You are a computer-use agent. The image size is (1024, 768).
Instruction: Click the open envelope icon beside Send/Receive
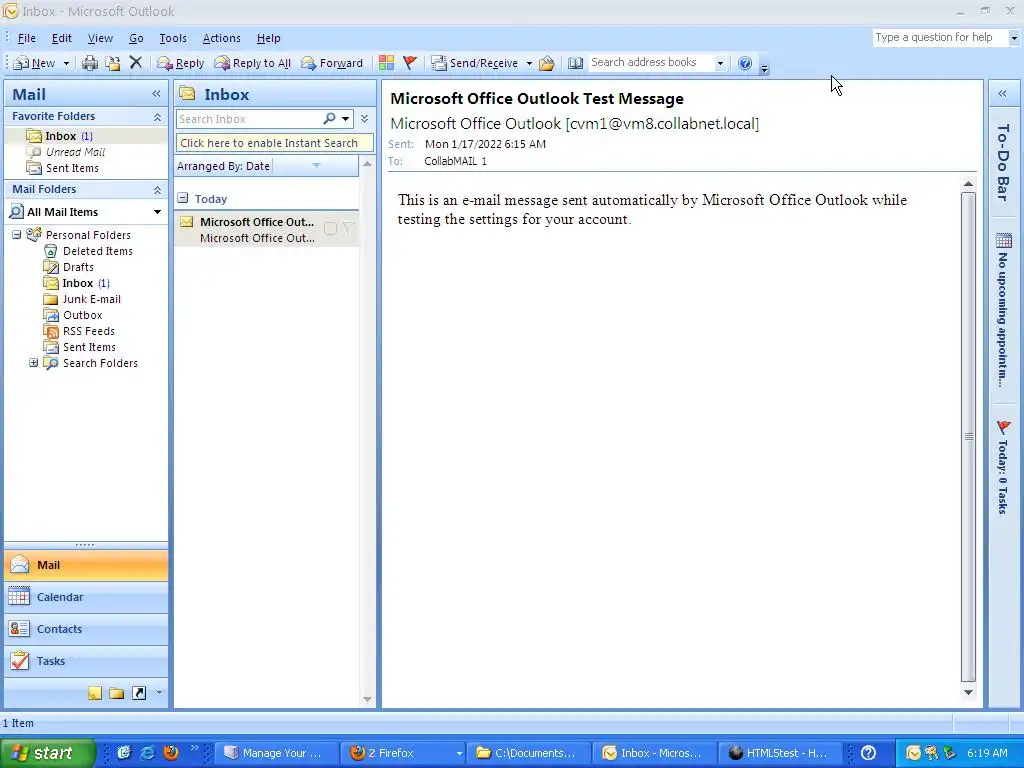pyautogui.click(x=547, y=63)
